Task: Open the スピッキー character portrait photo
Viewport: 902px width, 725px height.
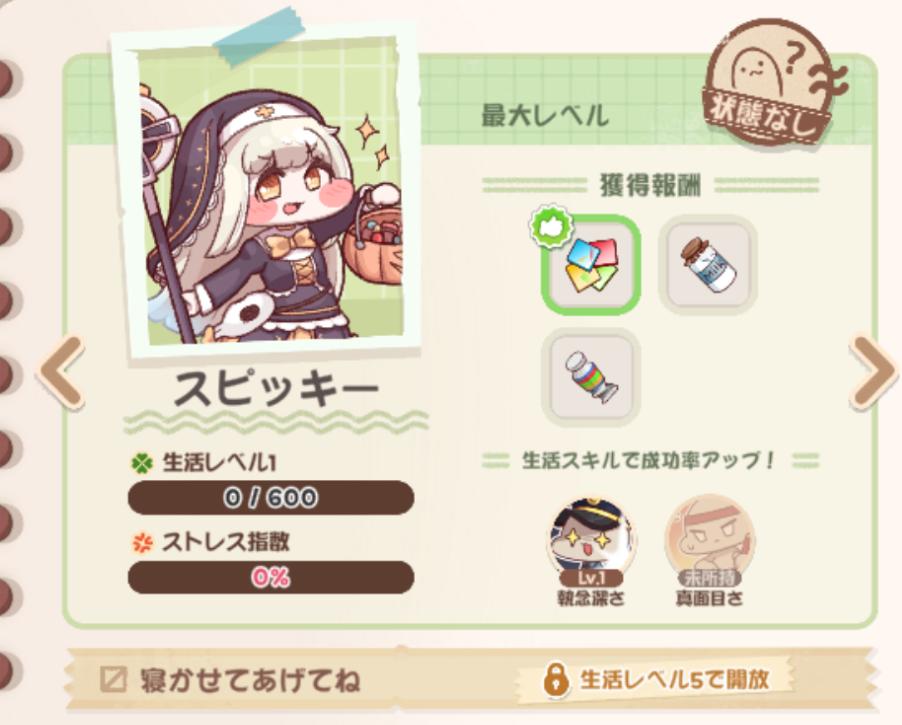Action: click(266, 194)
